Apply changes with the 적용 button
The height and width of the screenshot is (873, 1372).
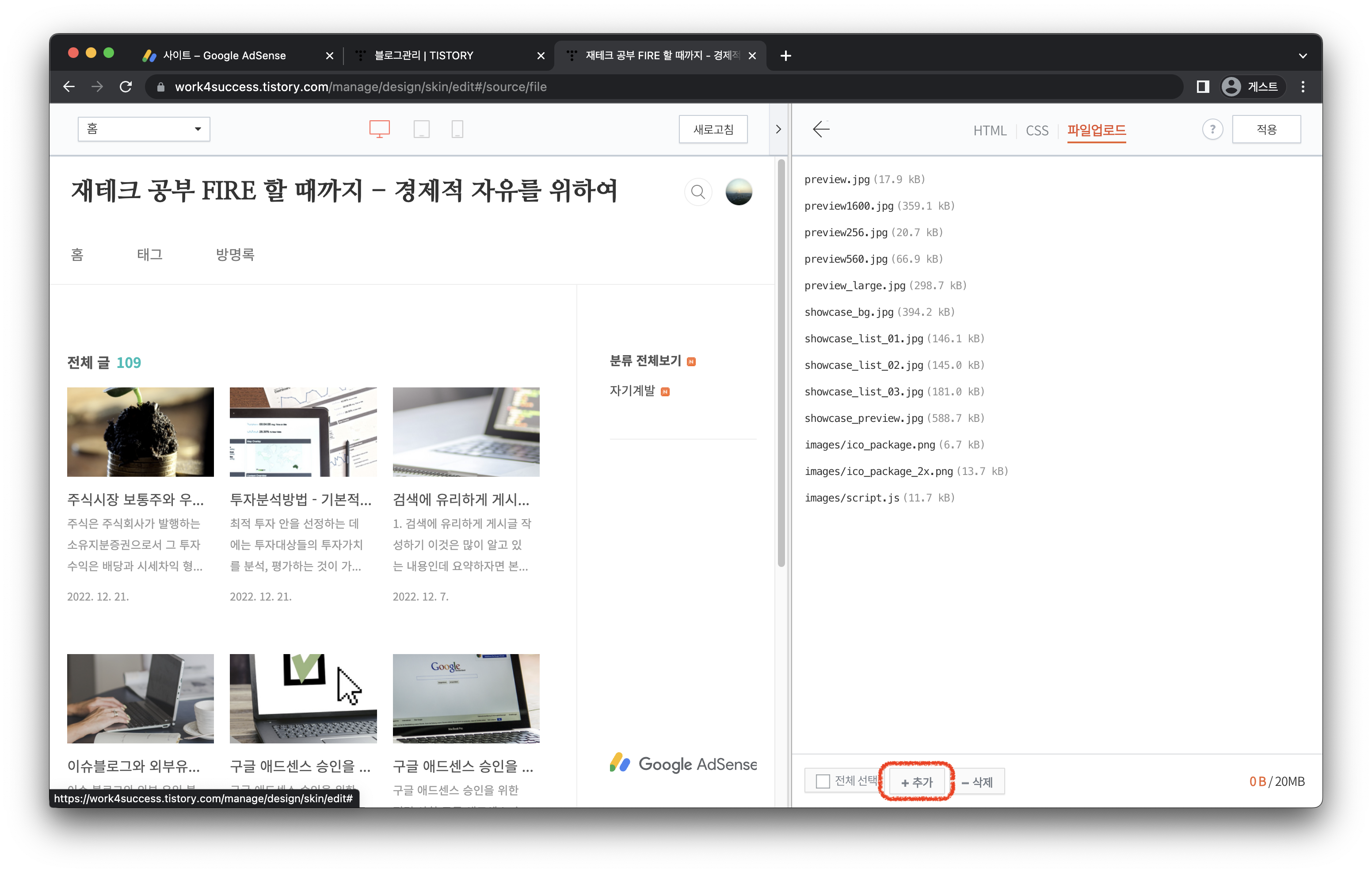tap(1266, 129)
